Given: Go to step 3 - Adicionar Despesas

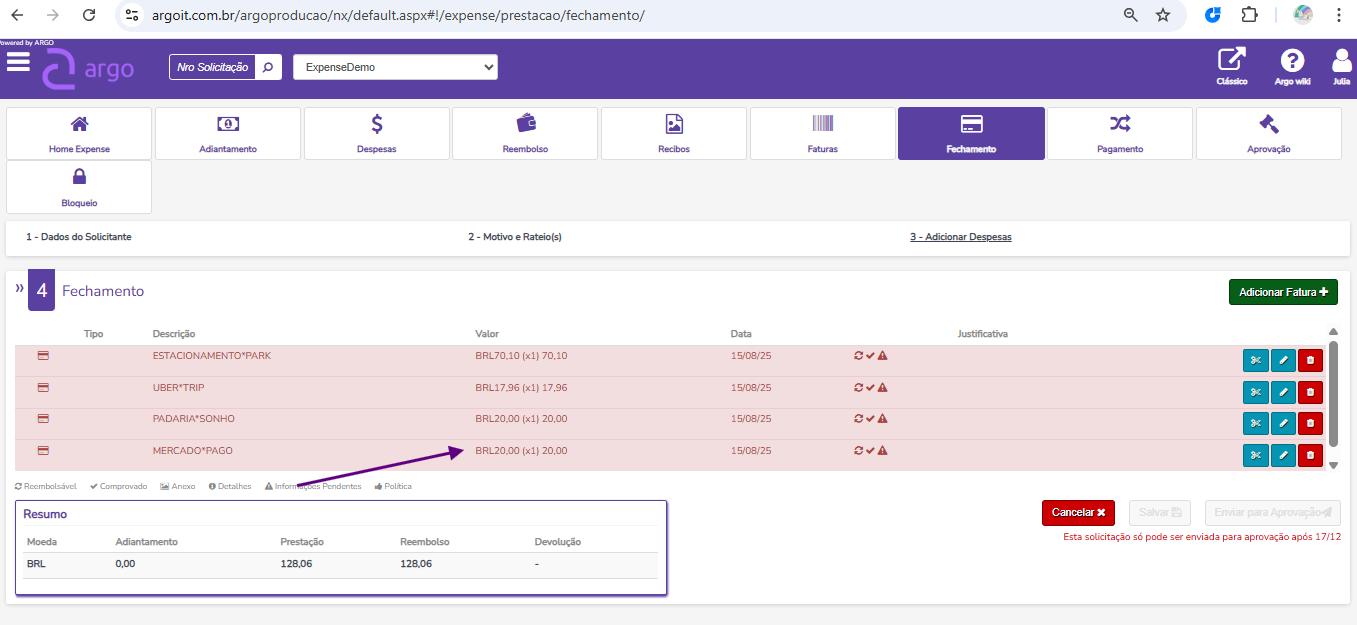Looking at the screenshot, I should click(x=960, y=237).
